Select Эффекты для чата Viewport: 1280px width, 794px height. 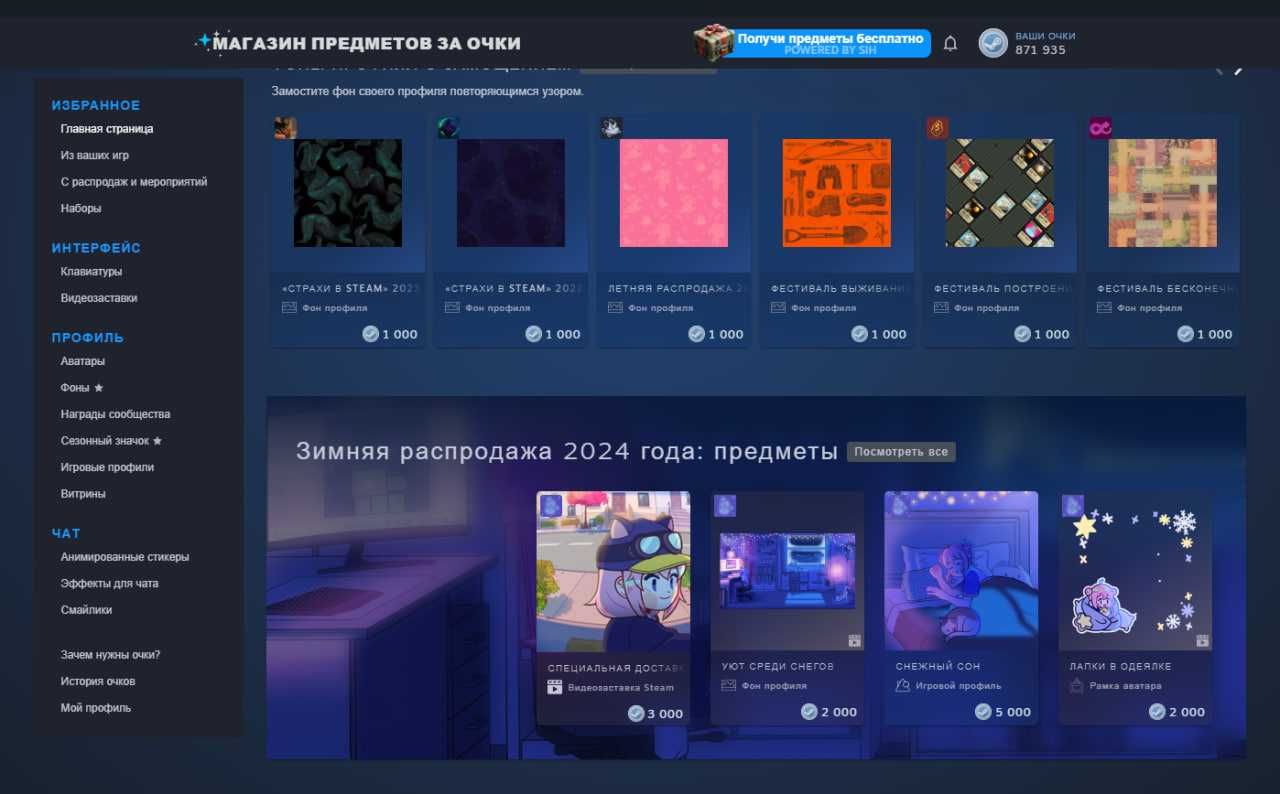click(x=109, y=583)
